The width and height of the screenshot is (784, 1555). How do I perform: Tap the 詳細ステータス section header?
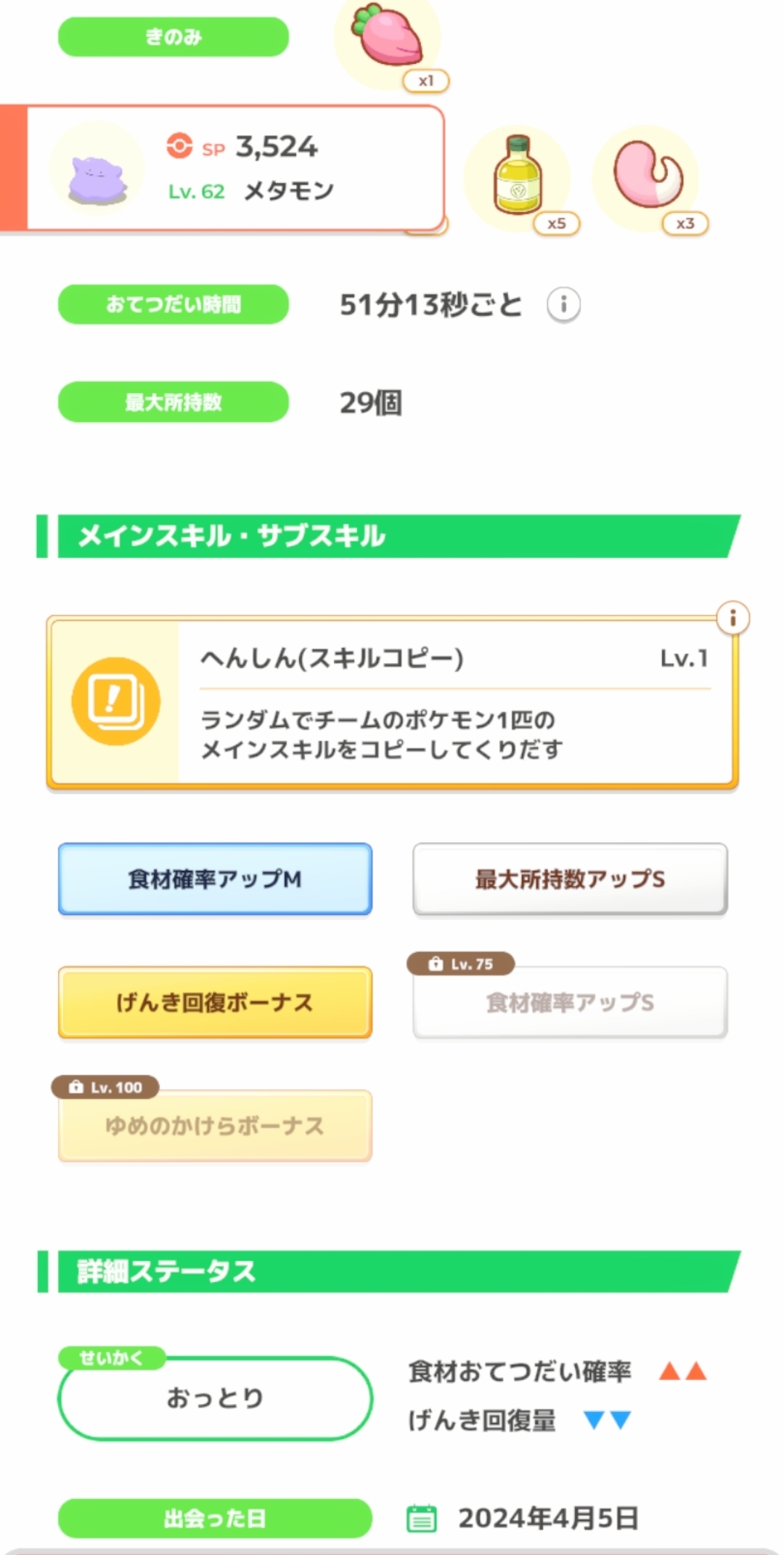point(392,1271)
